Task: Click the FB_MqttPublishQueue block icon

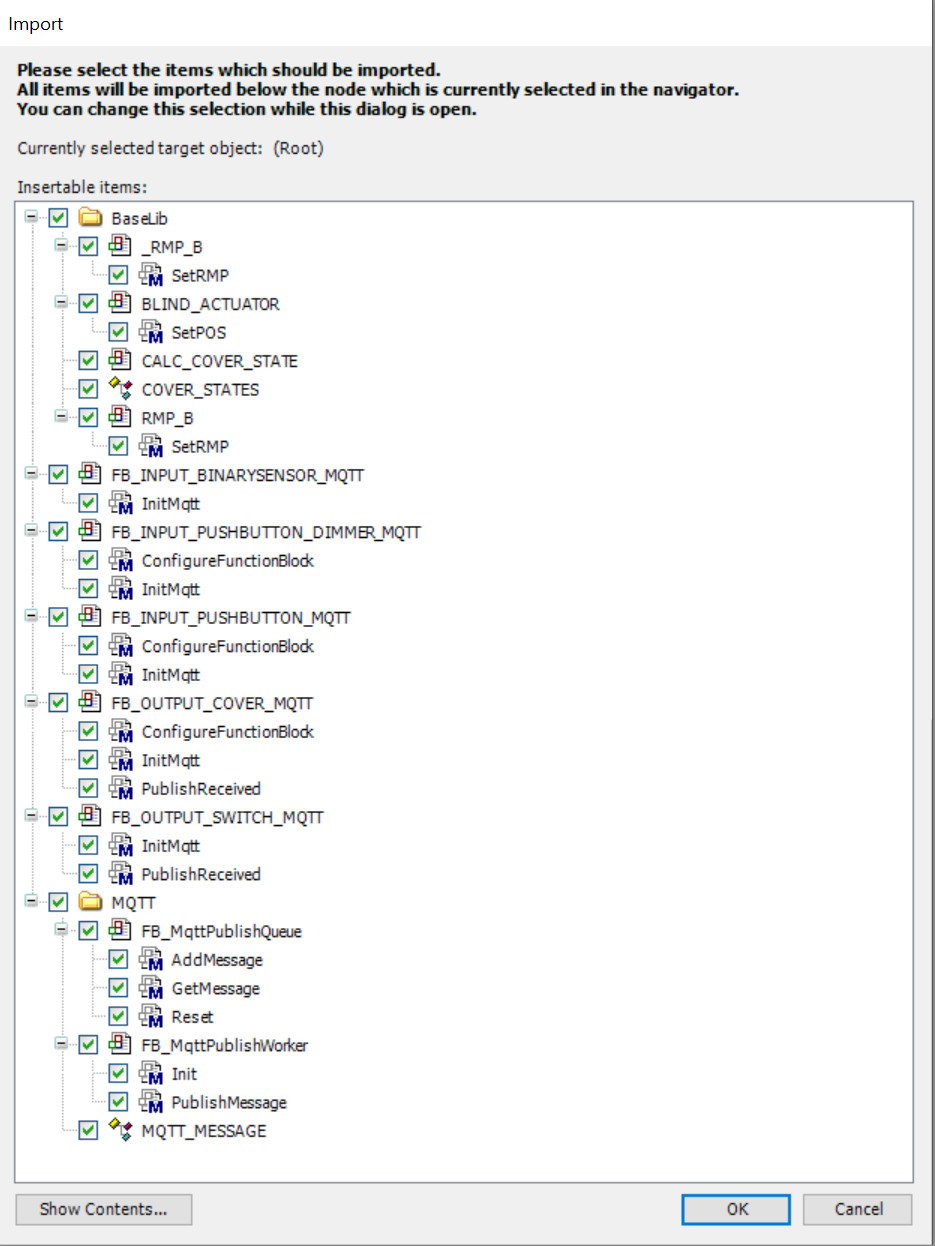Action: [x=120, y=931]
